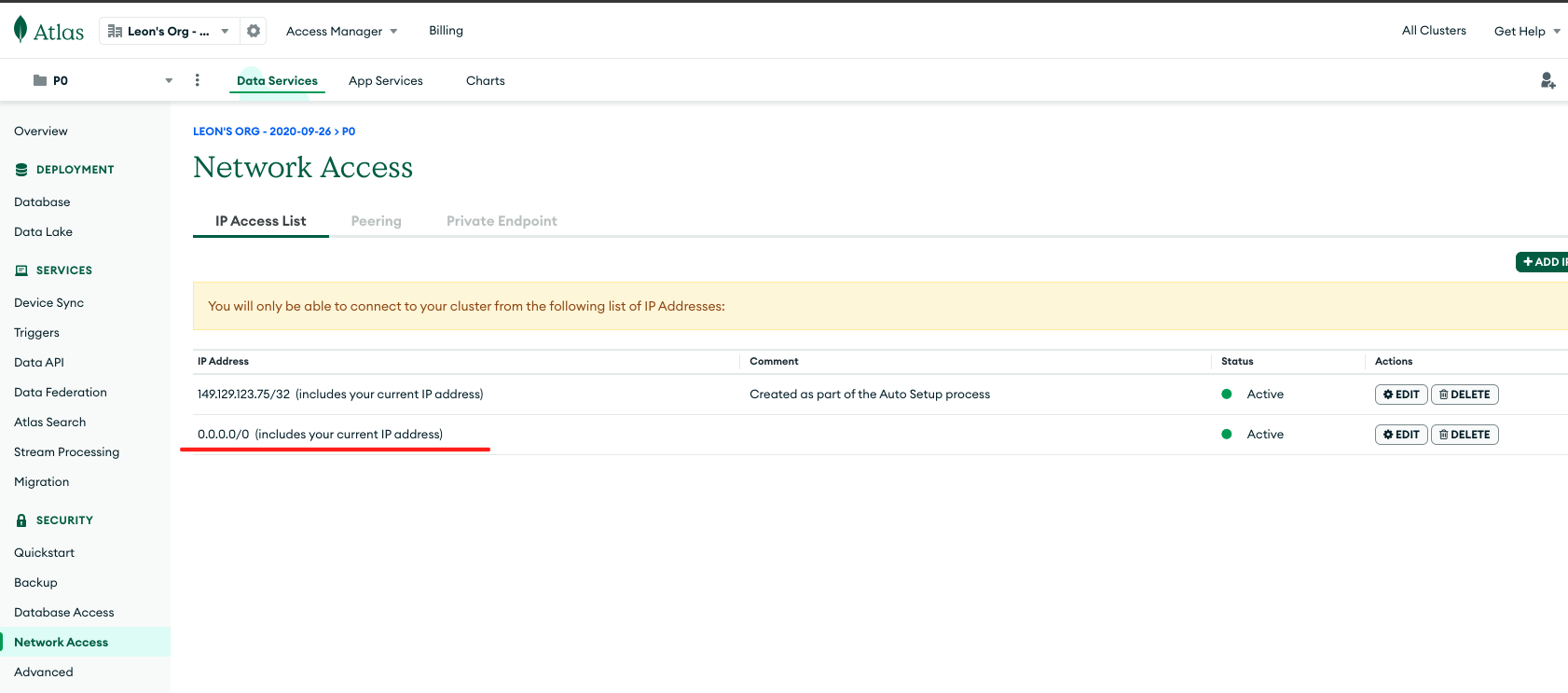Click the 0.0.0.0/0 IP address text
The height and width of the screenshot is (693, 1568).
[224, 435]
